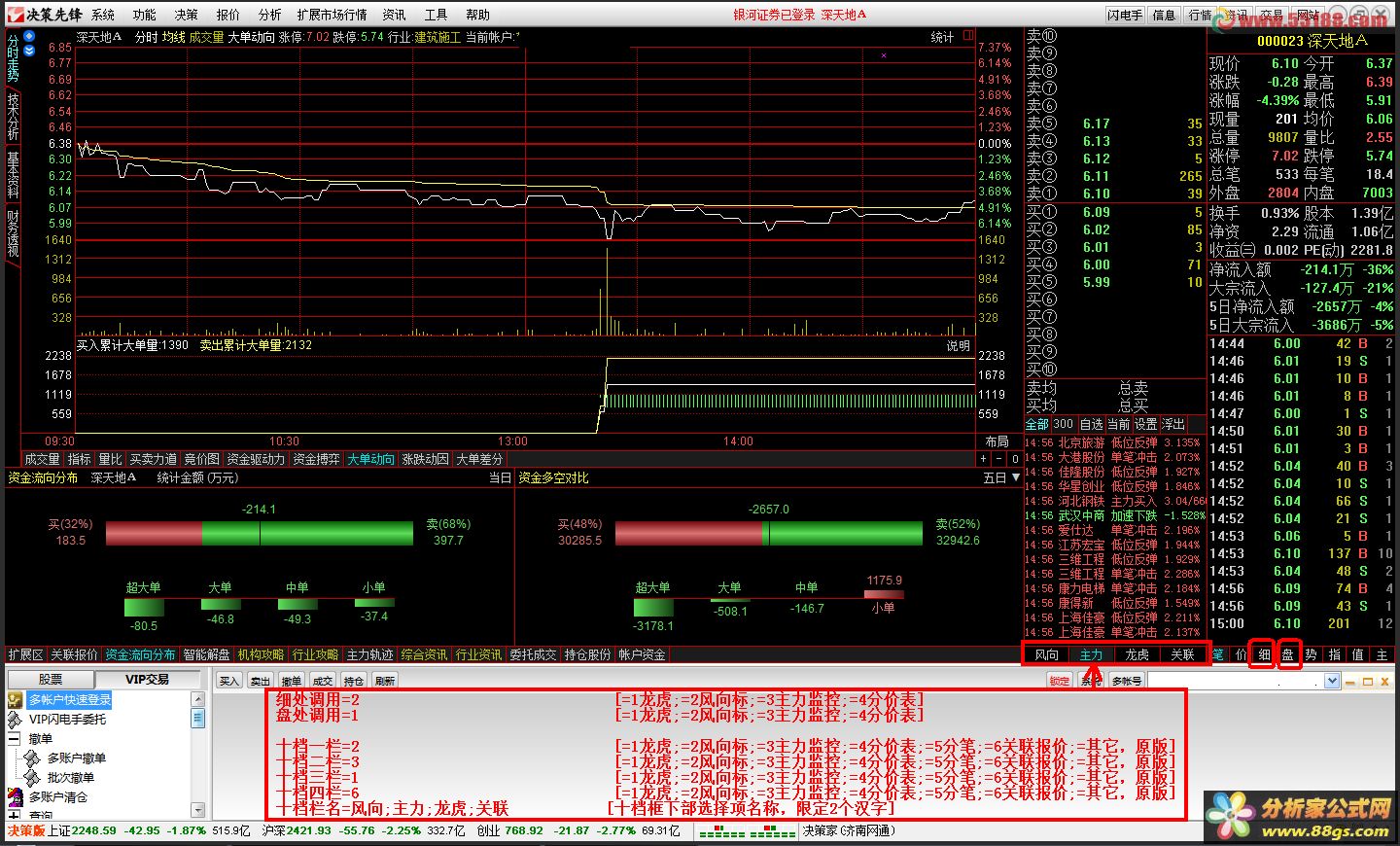
Task: Click the 持仓 toolbar button
Action: [x=354, y=681]
